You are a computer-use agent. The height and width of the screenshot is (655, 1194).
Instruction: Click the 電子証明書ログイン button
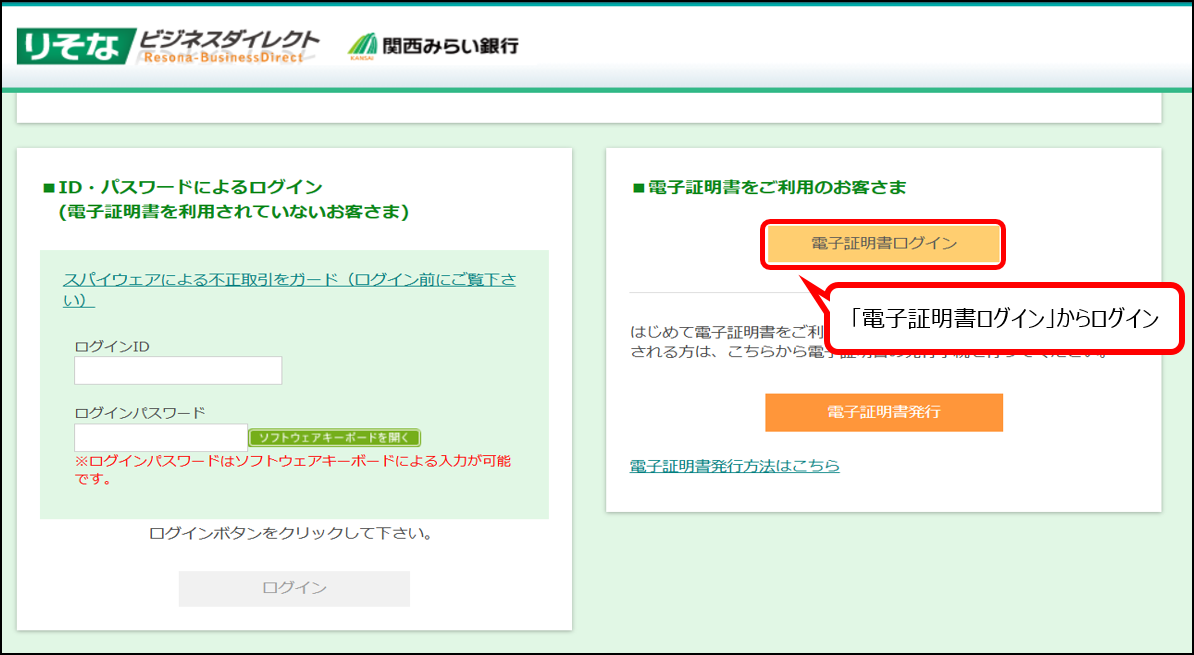click(x=883, y=244)
